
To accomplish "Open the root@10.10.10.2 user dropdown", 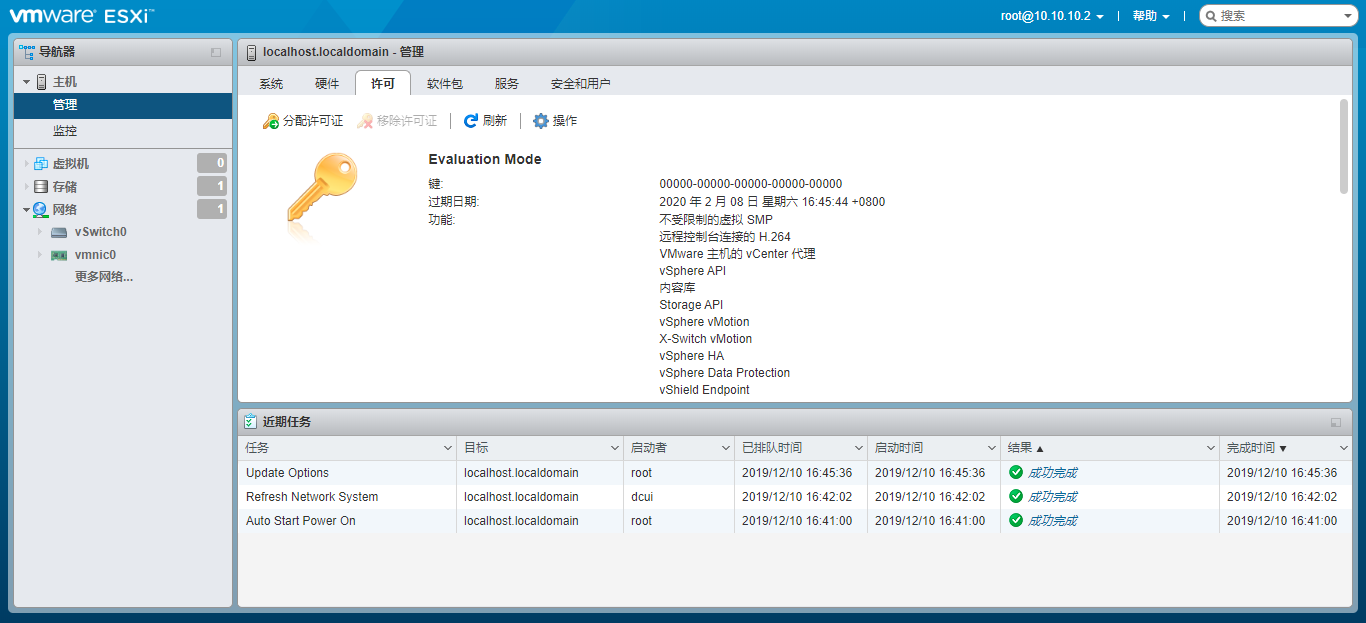I will tap(1052, 16).
